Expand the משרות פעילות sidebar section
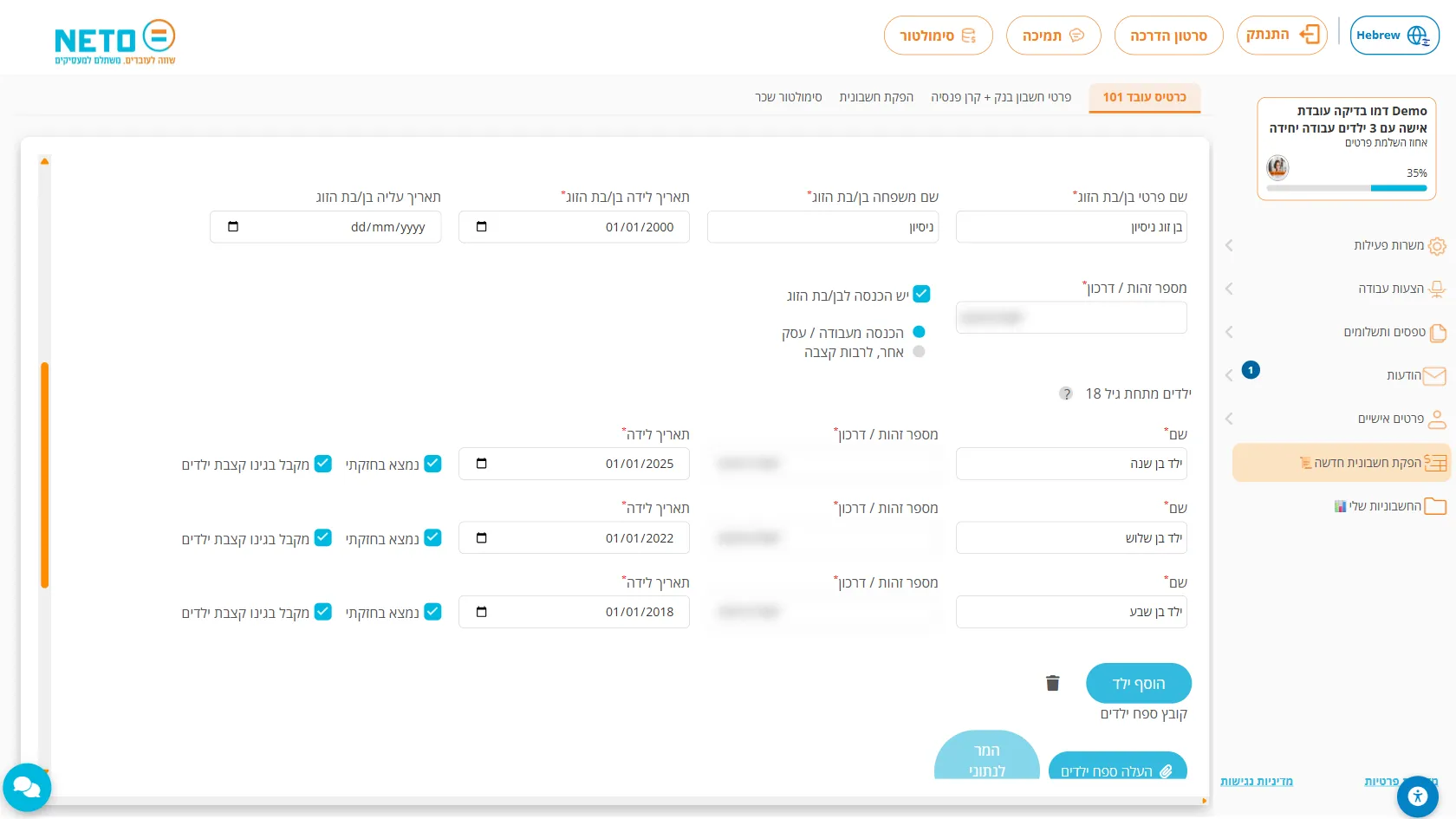The width and height of the screenshot is (1456, 819). click(x=1229, y=245)
